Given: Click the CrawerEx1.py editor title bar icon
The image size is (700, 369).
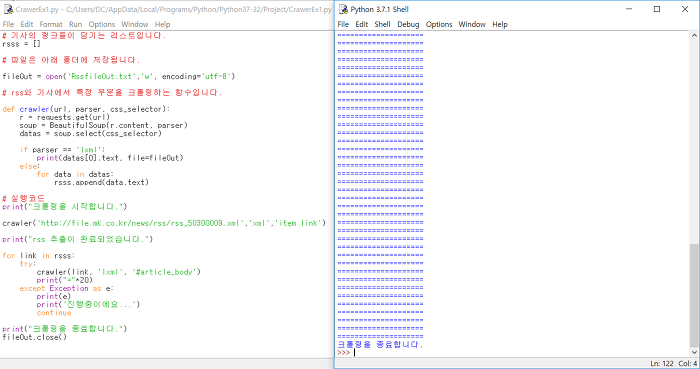Looking at the screenshot, I should tap(8, 9).
